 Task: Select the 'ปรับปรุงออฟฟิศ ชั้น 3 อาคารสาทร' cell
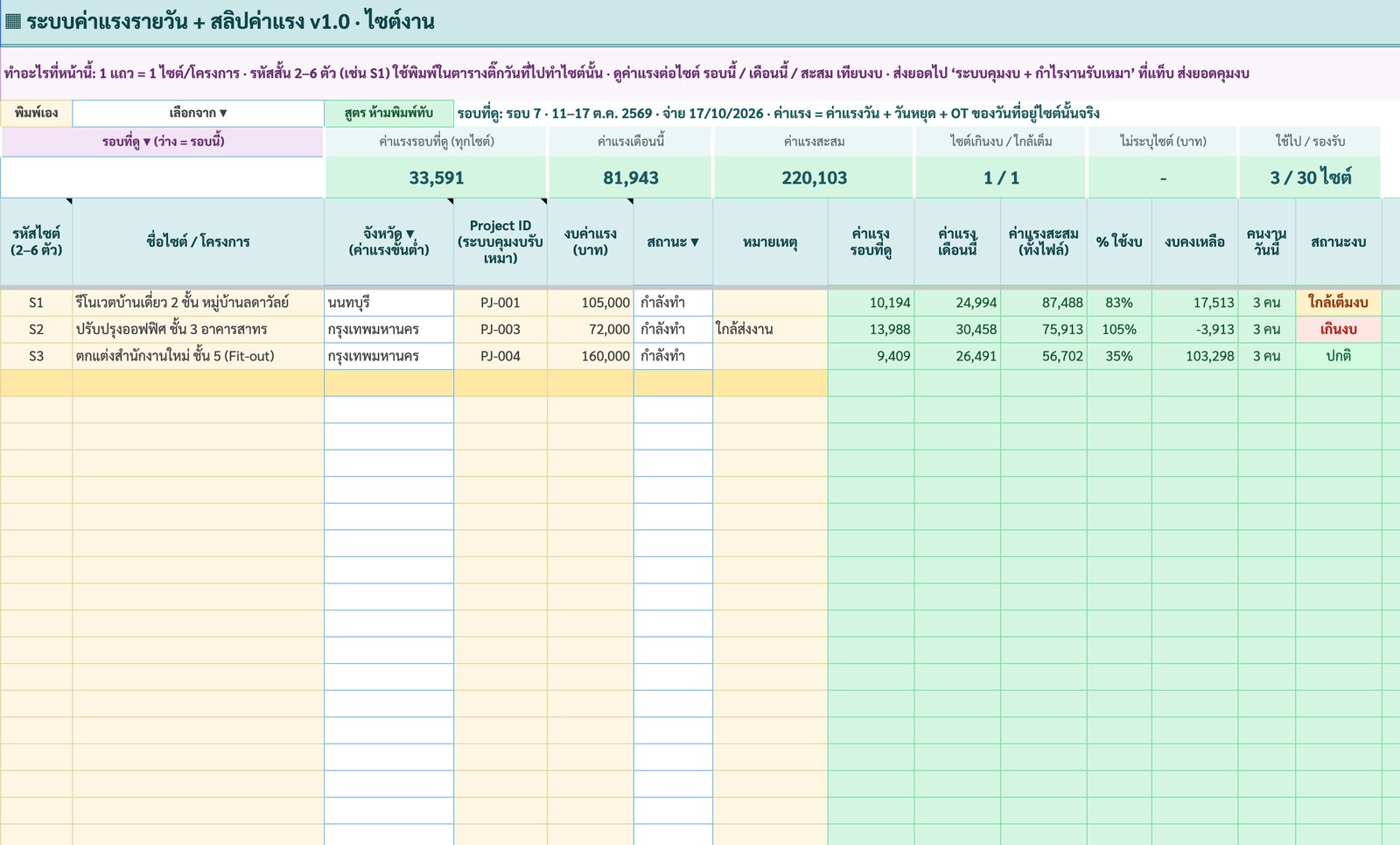tap(198, 330)
